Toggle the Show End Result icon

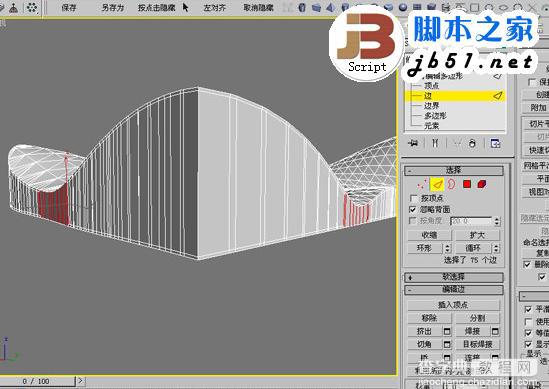pos(435,143)
